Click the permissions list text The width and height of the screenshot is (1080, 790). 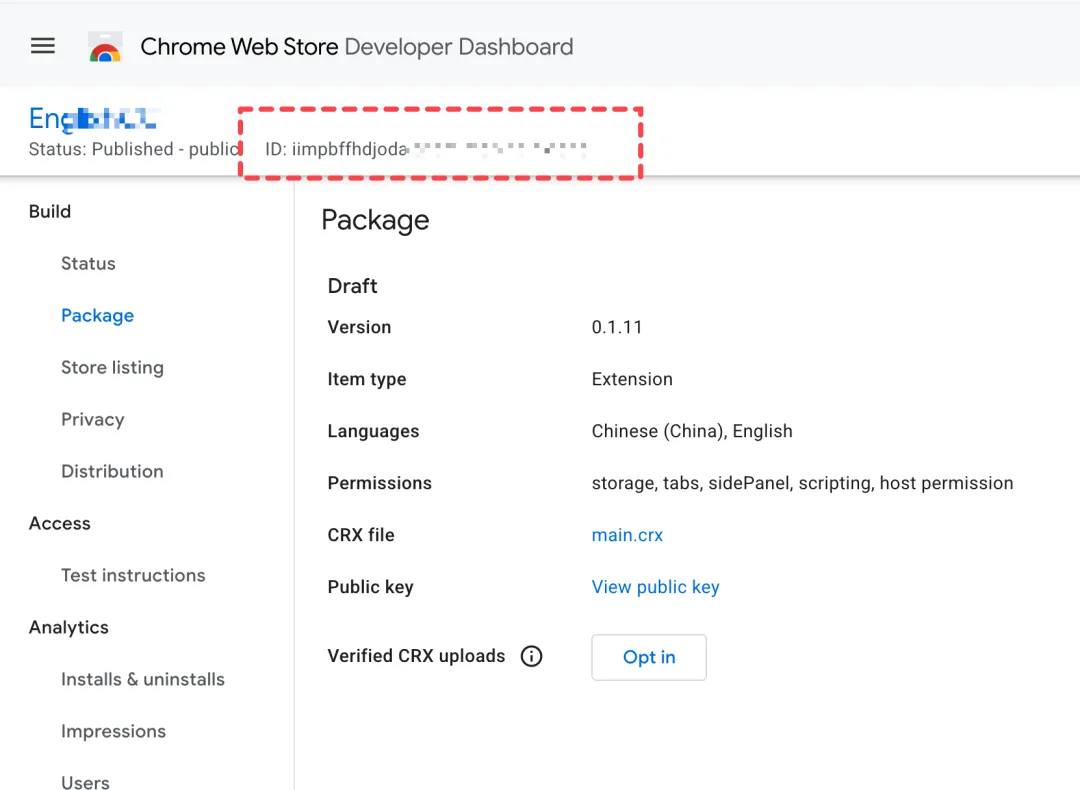tap(802, 483)
